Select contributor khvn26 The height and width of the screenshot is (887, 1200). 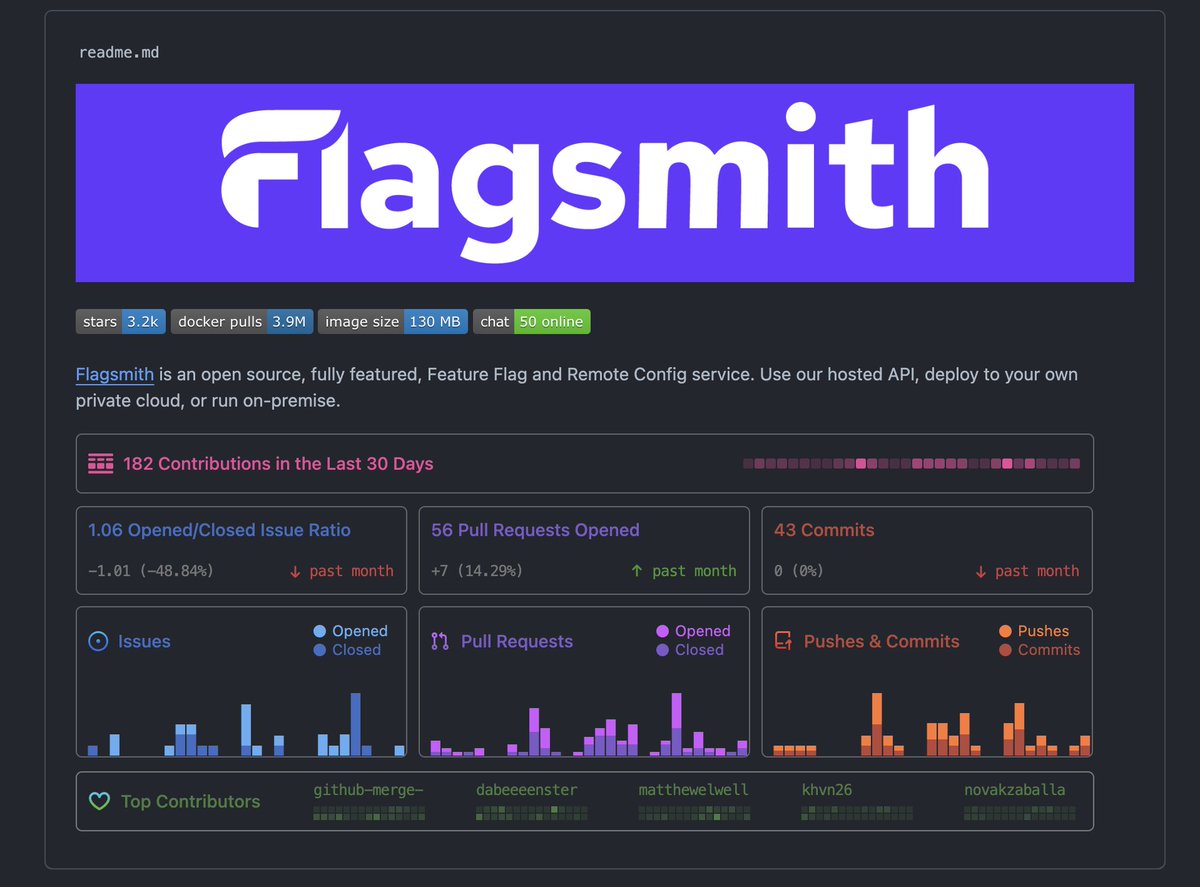pos(827,790)
